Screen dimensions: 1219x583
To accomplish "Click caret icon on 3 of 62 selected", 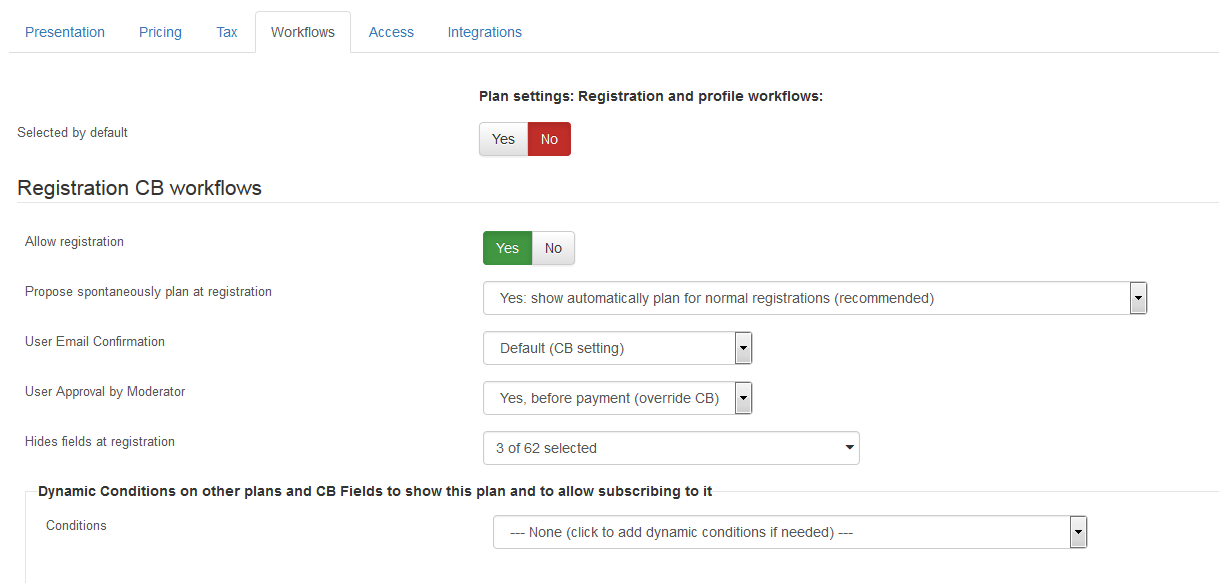I will 849,448.
